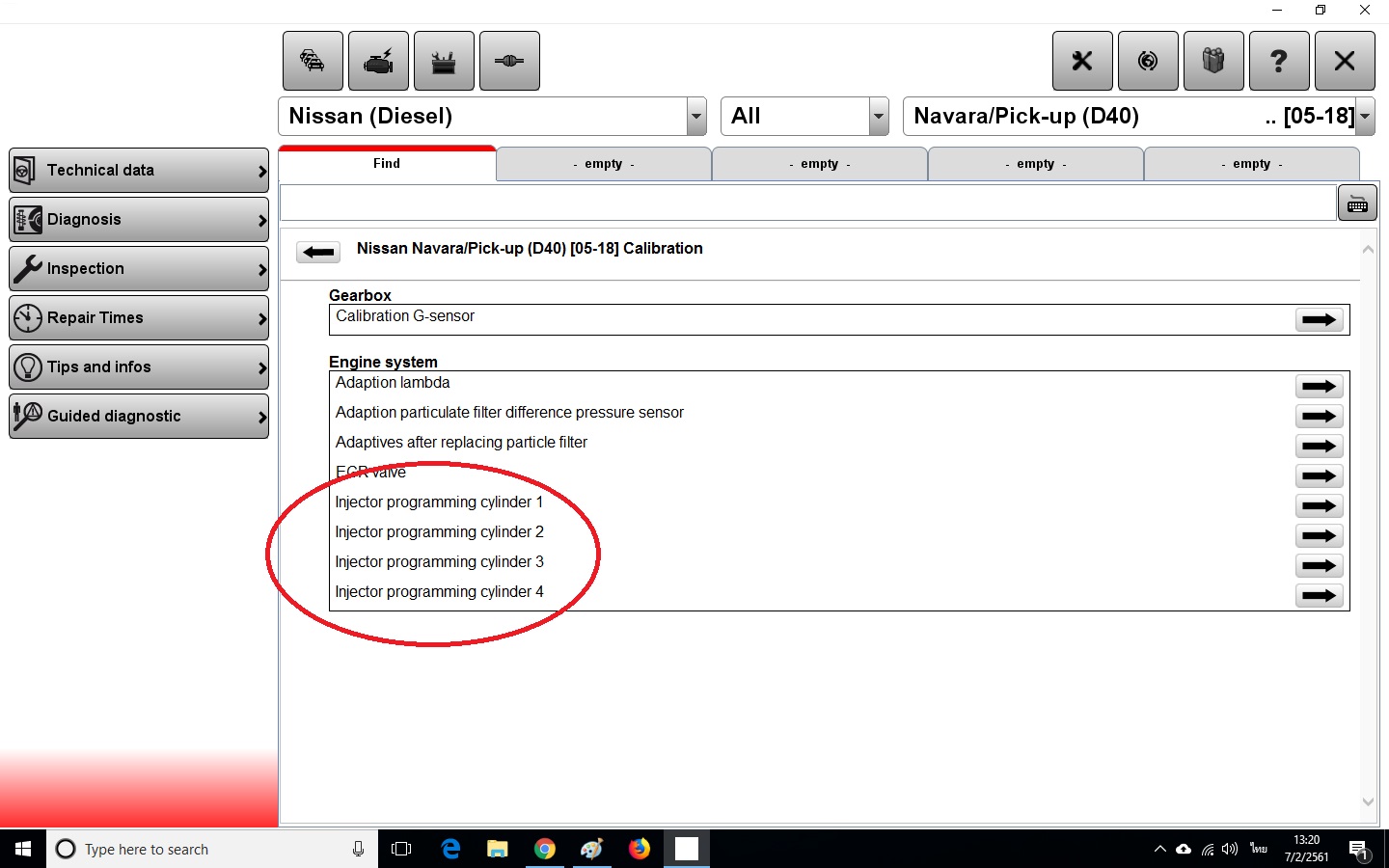Select Injector programming cylinder 1 text
The image size is (1389, 868).
439,502
